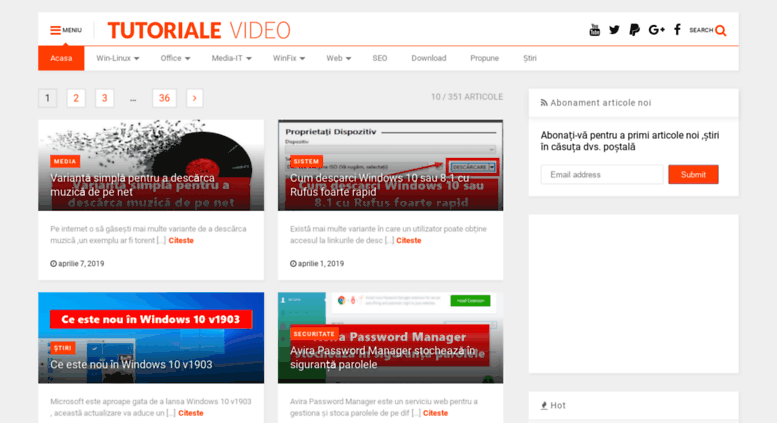Click the Email address input field
The width and height of the screenshot is (777, 423).
[602, 175]
